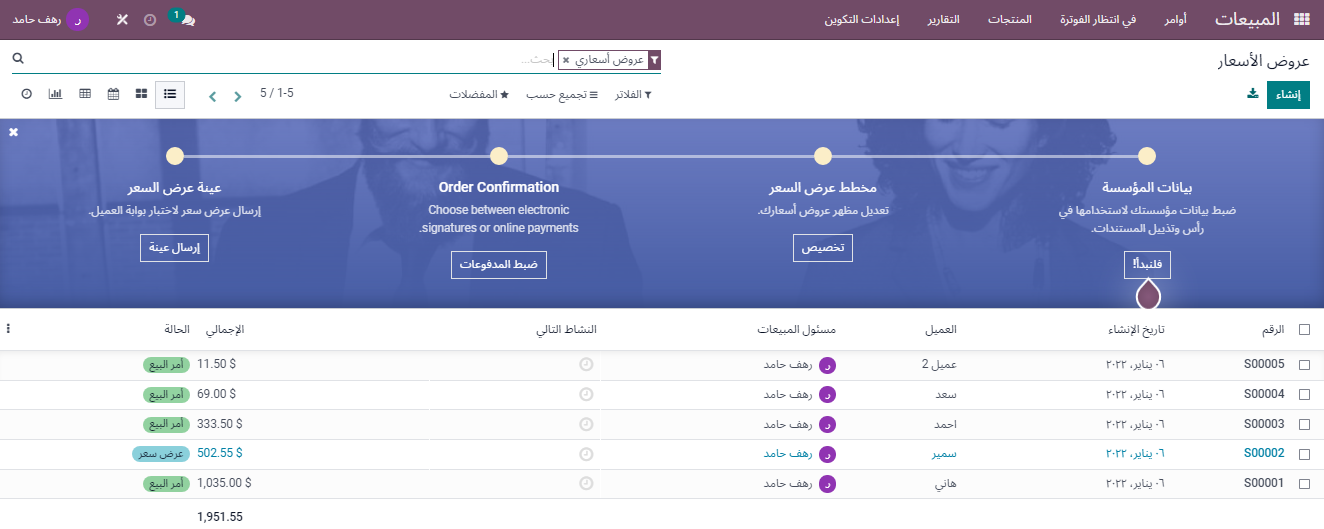Image resolution: width=1324 pixels, height=529 pixels.
Task: Click the إرسال عينة button
Action: [x=174, y=248]
